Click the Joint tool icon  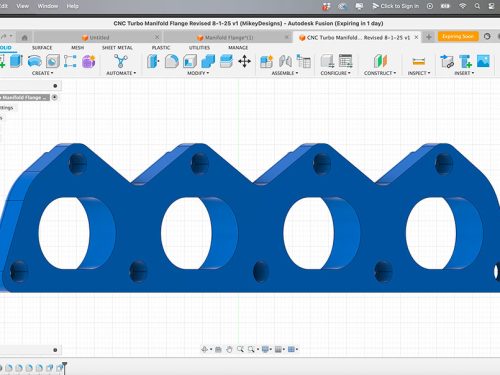tap(285, 61)
